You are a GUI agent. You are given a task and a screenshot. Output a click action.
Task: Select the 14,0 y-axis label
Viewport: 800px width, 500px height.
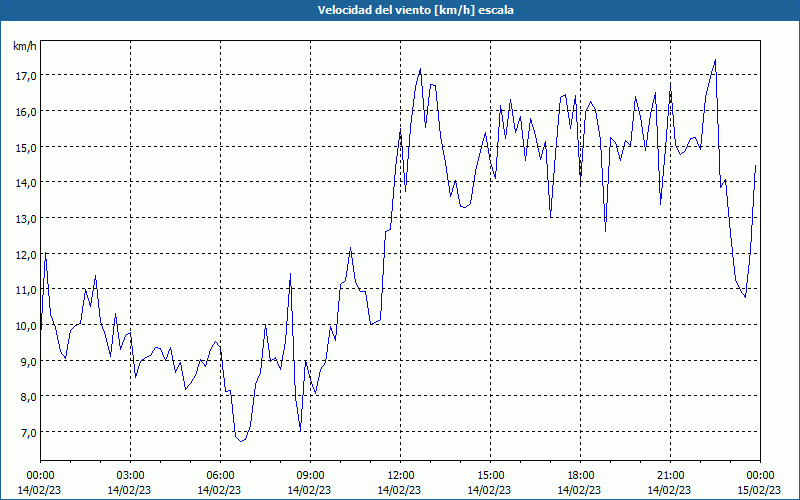point(26,183)
